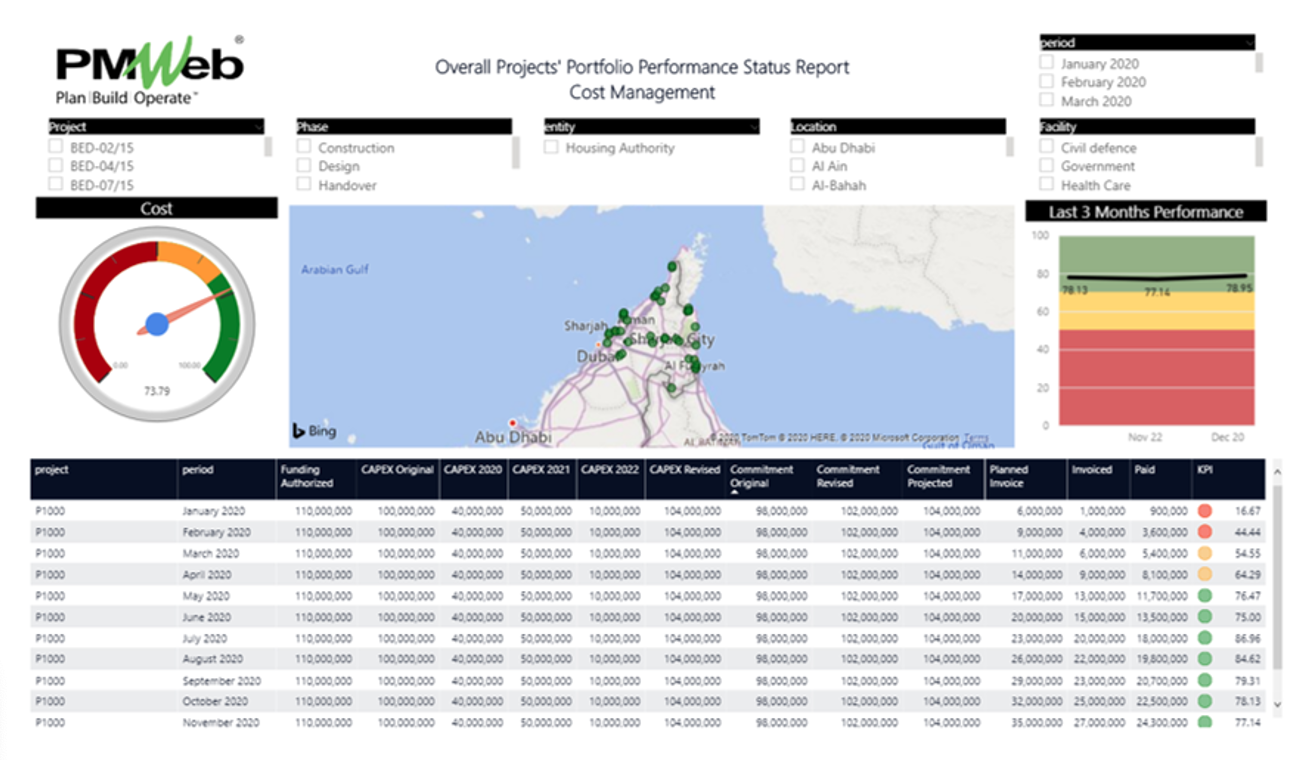
Task: Click the March 2020 period cell in table
Action: pyautogui.click(x=211, y=553)
